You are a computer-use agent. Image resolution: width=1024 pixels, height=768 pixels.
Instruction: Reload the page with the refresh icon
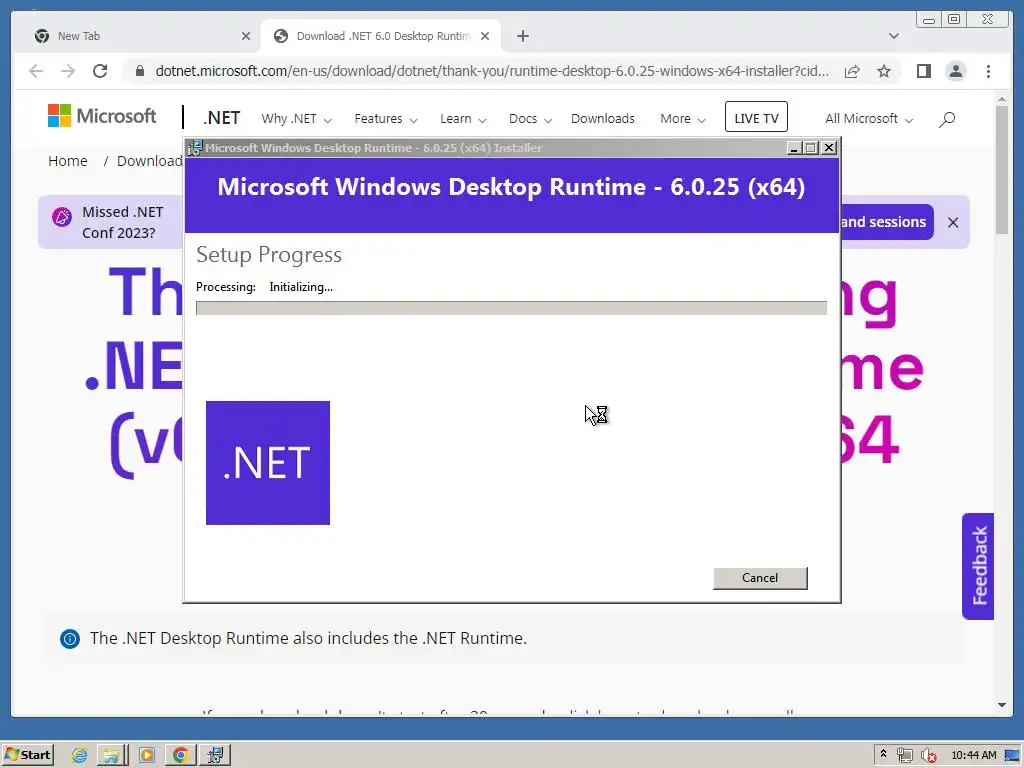click(100, 71)
